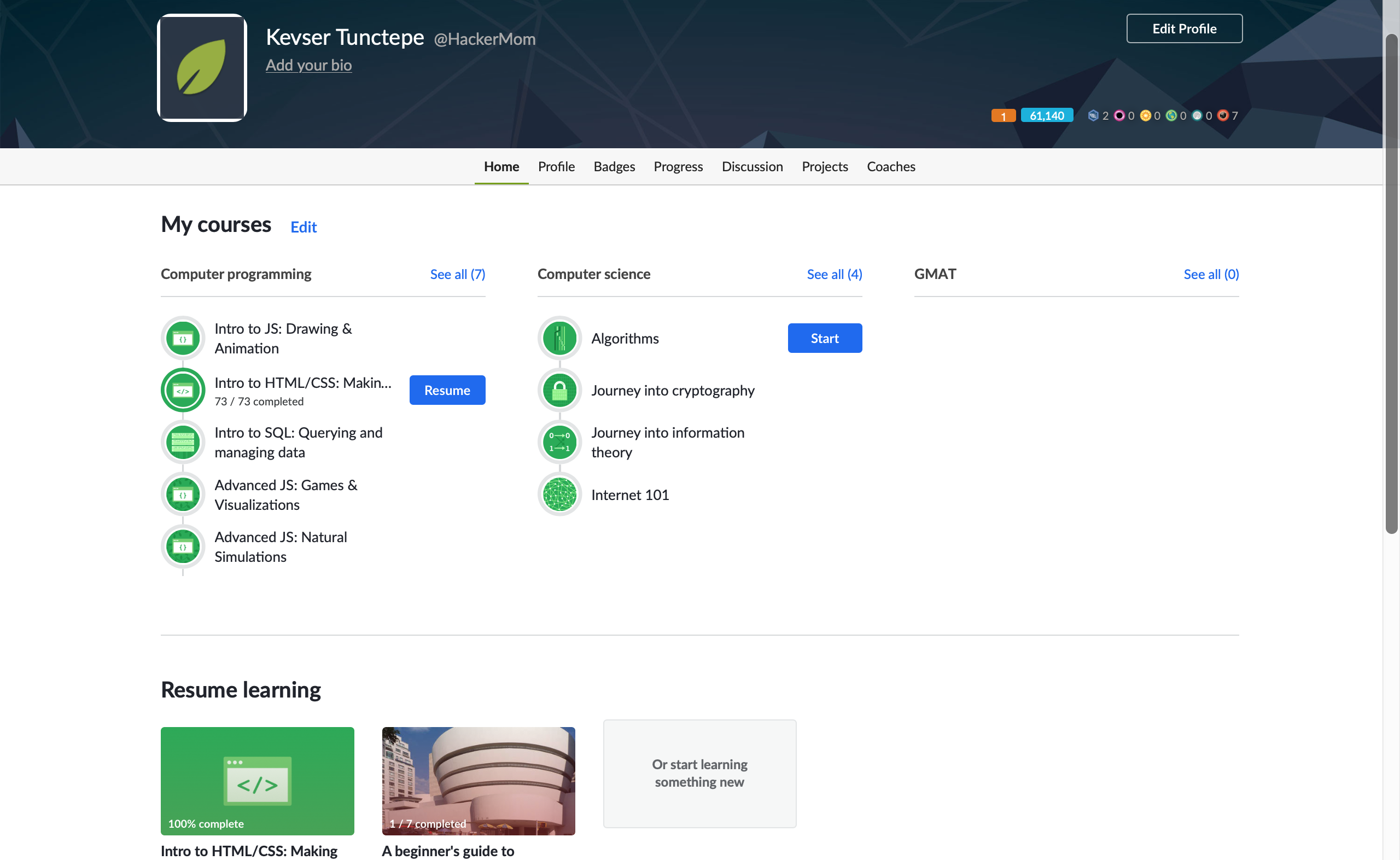
Task: Click the Edit Profile button
Action: tap(1184, 28)
